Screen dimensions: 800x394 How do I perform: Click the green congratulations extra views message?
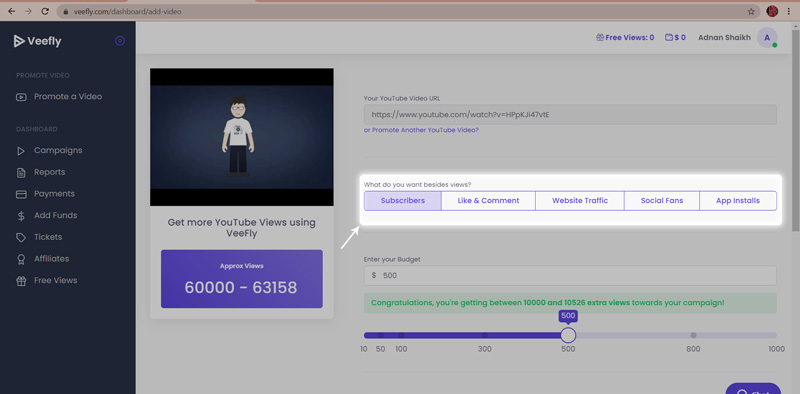point(570,303)
